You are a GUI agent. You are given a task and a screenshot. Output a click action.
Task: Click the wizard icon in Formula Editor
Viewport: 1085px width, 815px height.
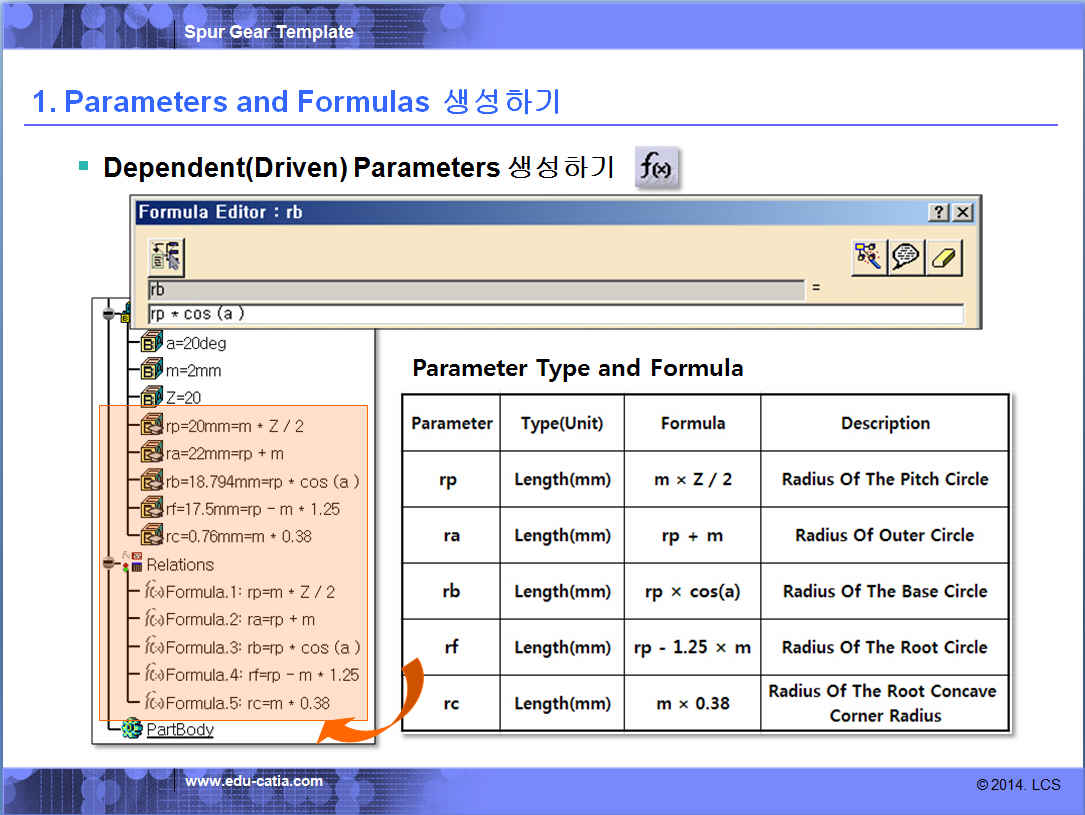tap(867, 256)
